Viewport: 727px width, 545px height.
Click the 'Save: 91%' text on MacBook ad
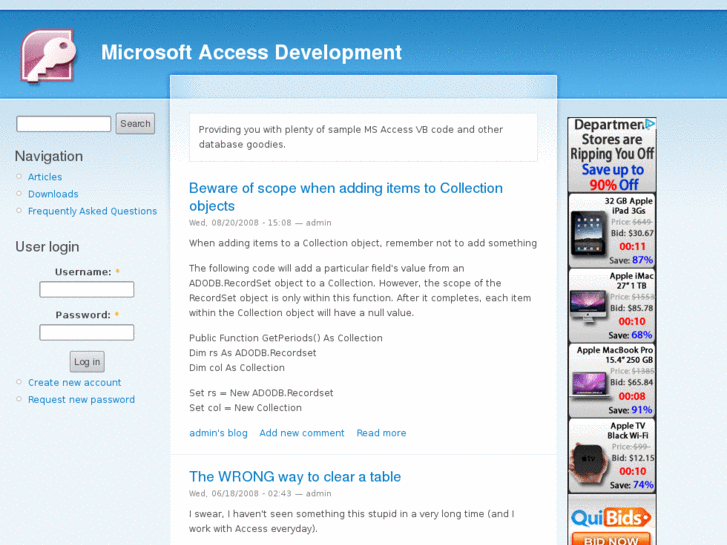pyautogui.click(x=630, y=410)
